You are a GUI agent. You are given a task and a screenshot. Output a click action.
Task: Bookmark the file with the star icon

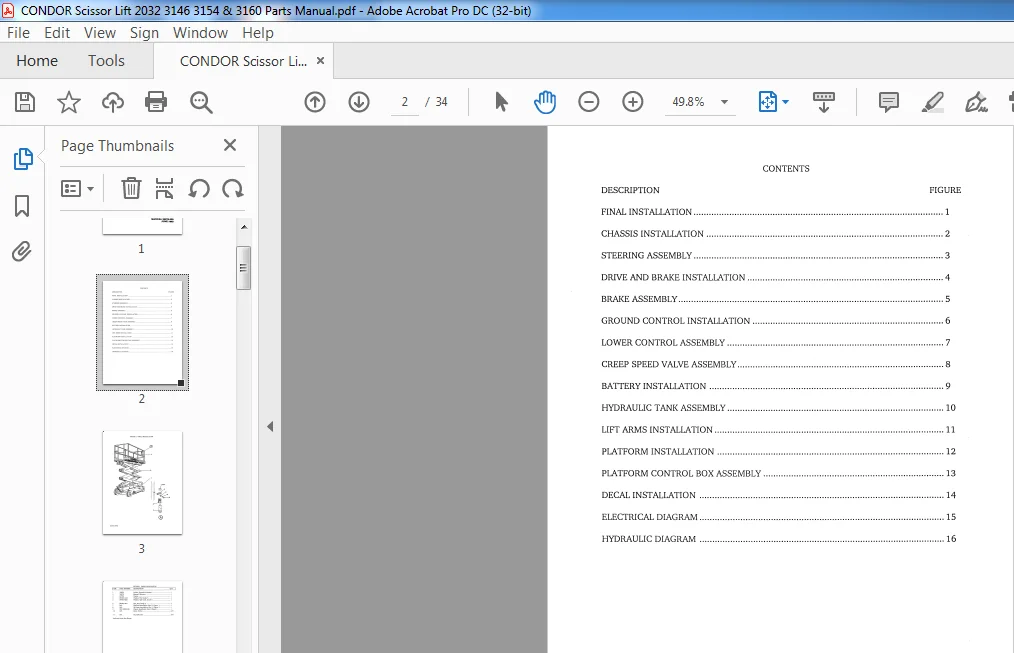[x=69, y=102]
